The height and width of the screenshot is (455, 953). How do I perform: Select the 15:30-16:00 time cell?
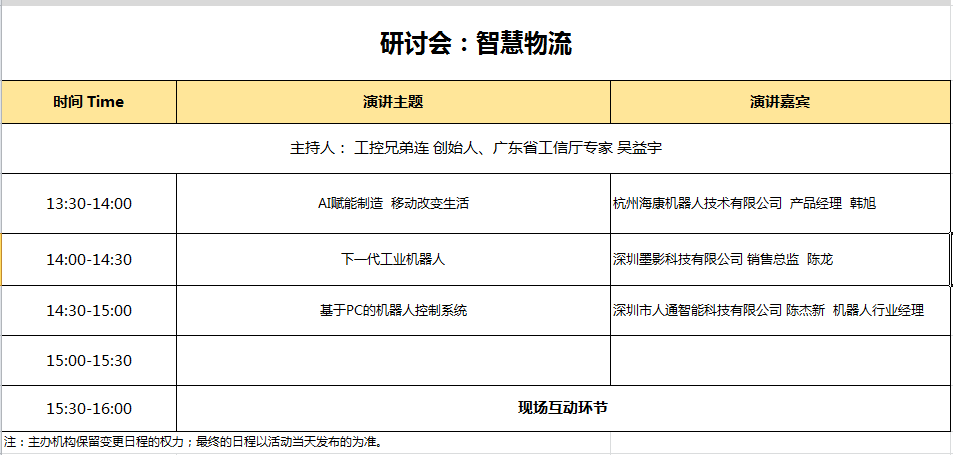coord(89,408)
